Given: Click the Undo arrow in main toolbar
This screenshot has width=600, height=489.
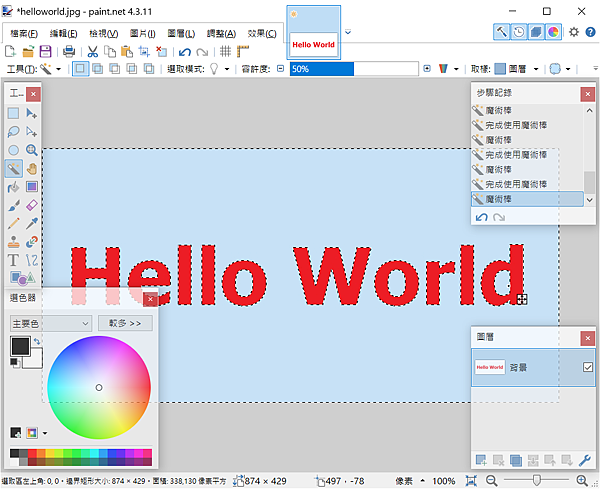Looking at the screenshot, I should 184,51.
